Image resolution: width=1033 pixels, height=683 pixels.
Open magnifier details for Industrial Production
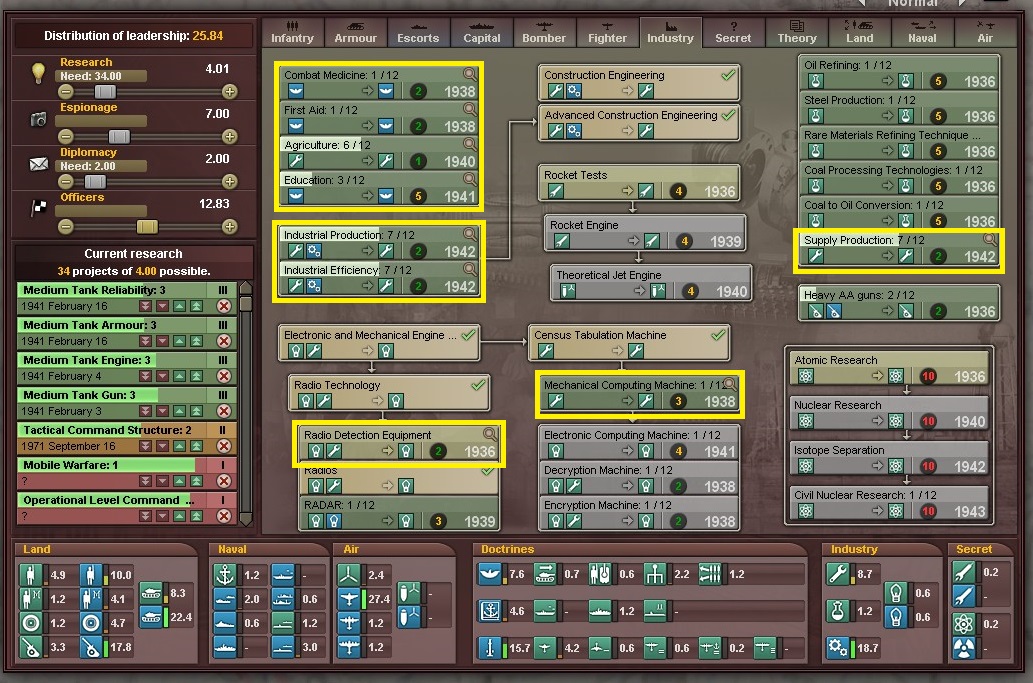tap(470, 234)
